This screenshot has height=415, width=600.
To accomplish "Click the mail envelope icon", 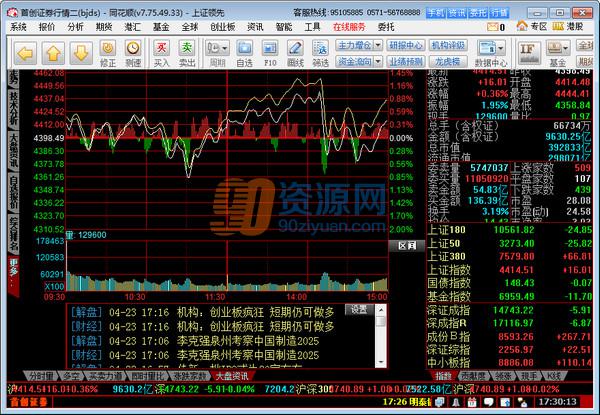I will pyautogui.click(x=493, y=27).
